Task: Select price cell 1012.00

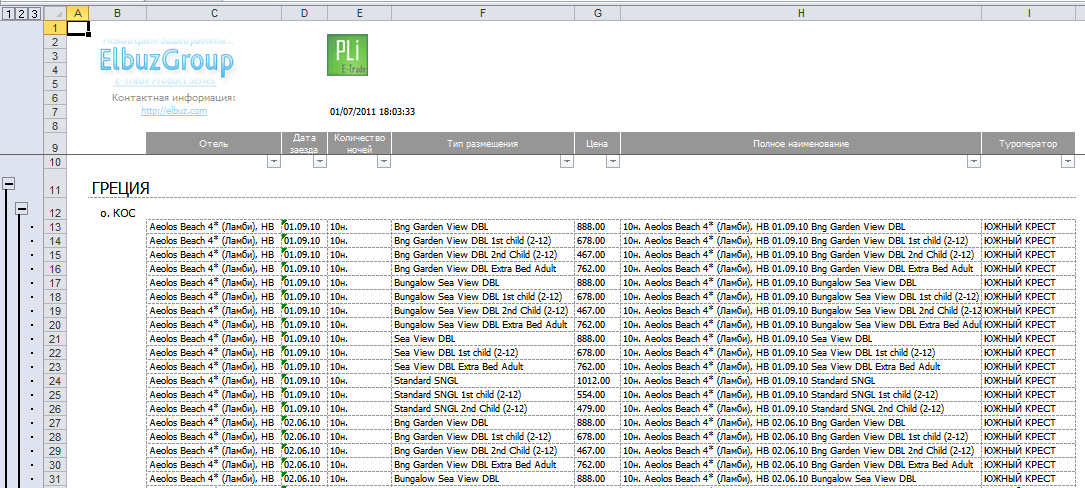Action: (x=598, y=381)
